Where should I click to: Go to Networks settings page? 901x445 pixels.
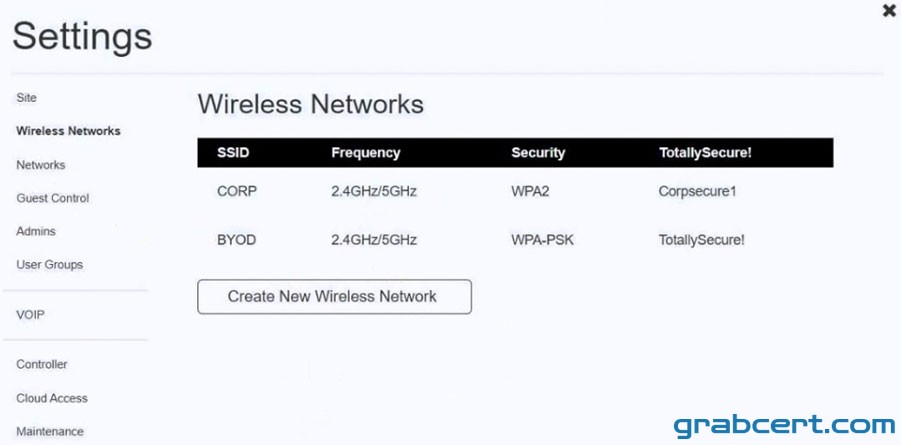(41, 165)
